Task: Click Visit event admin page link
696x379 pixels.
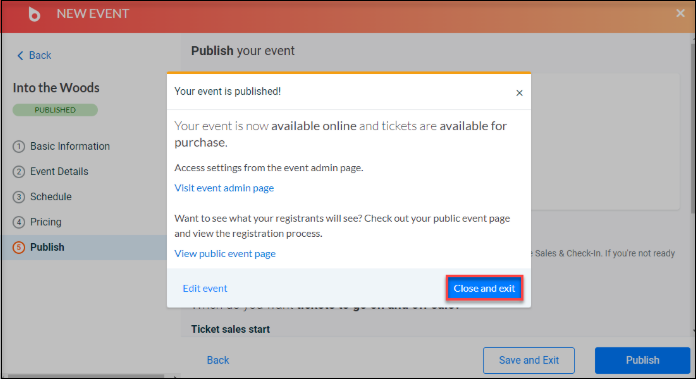Action: click(x=224, y=188)
